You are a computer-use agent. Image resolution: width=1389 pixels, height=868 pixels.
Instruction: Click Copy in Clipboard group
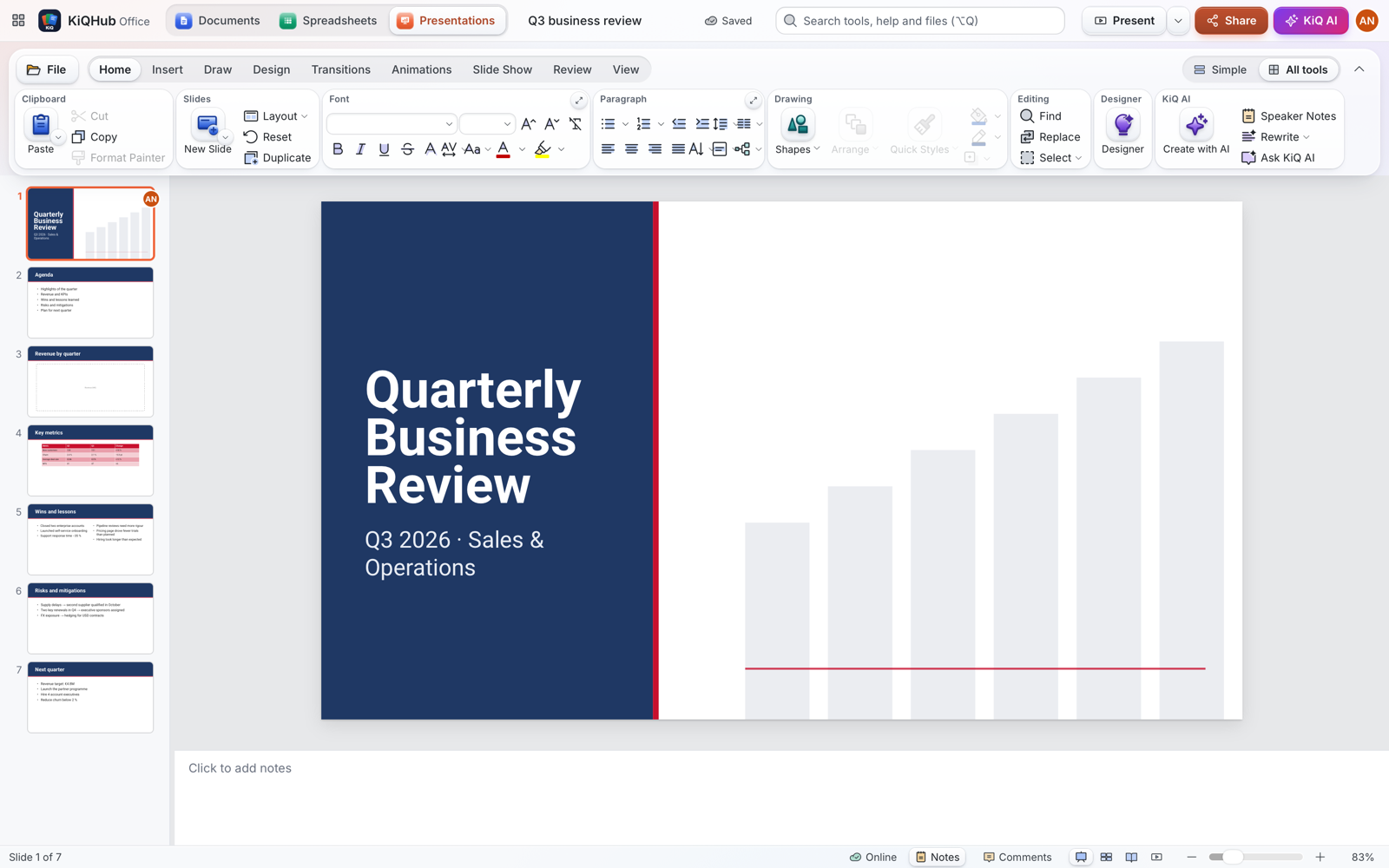point(95,137)
